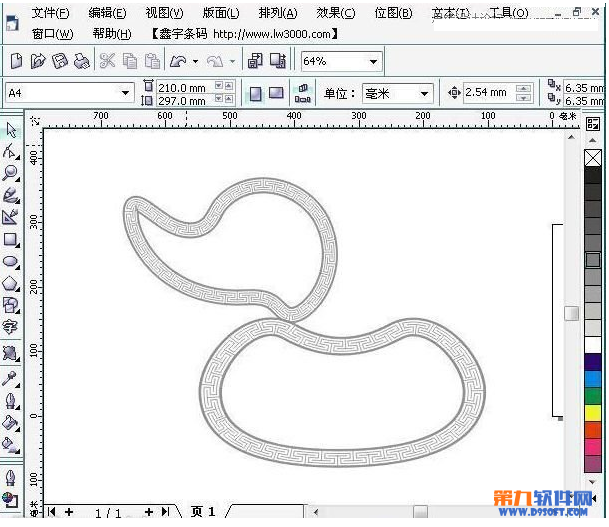Pick the no-fill X swatch
The width and height of the screenshot is (609, 527).
(x=593, y=158)
